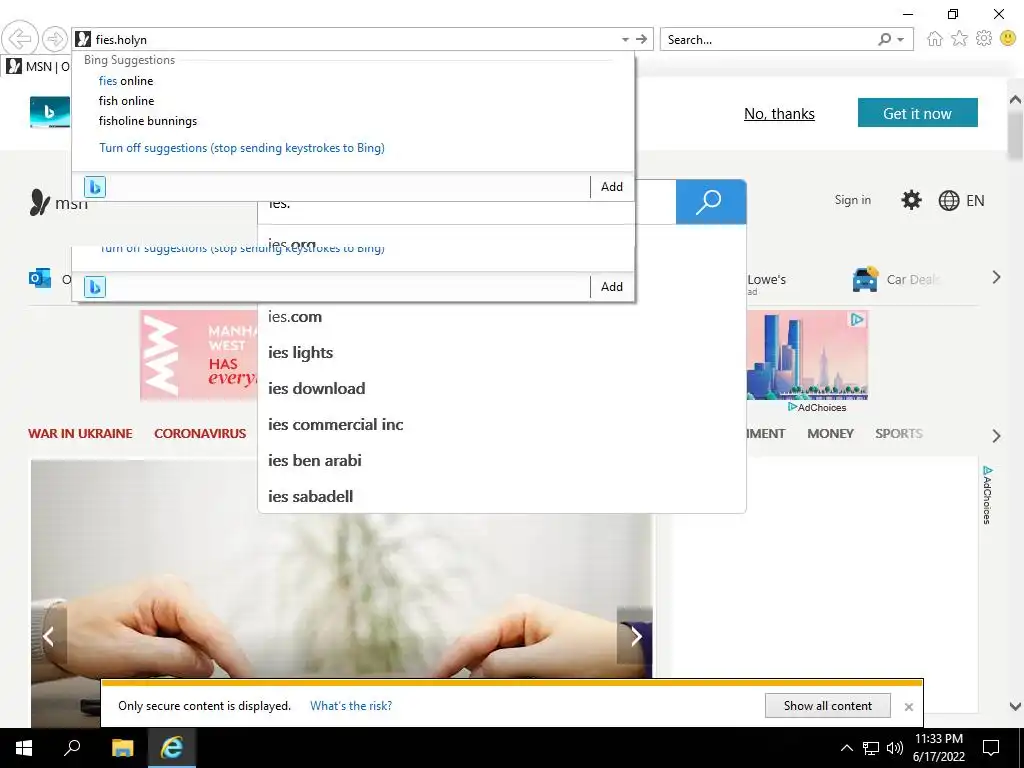
Task: Open the MONEY section
Action: coord(830,434)
